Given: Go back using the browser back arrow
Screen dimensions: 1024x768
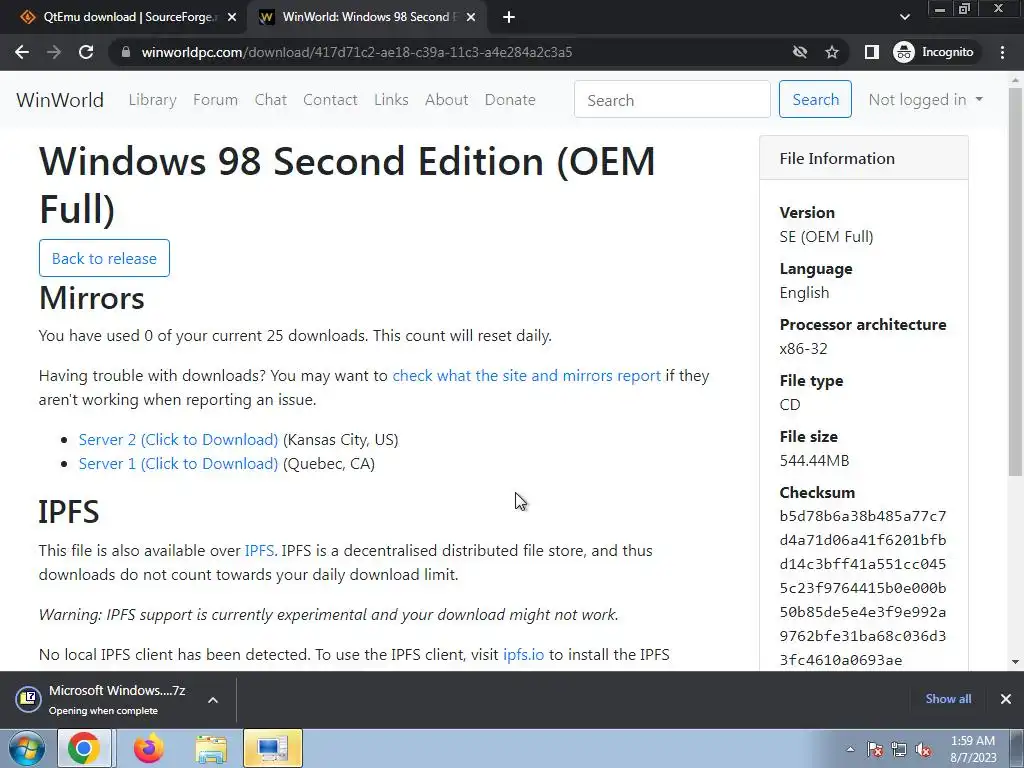Looking at the screenshot, I should [22, 52].
